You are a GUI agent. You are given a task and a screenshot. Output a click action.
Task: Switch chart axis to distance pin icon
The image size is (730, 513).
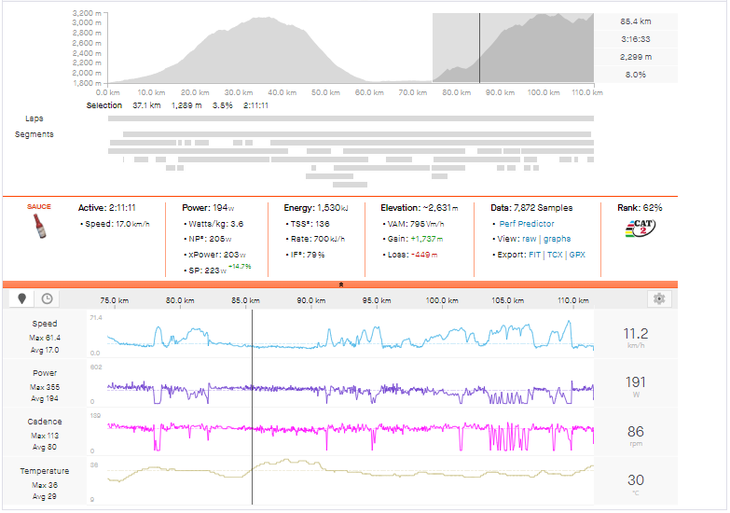point(22,299)
